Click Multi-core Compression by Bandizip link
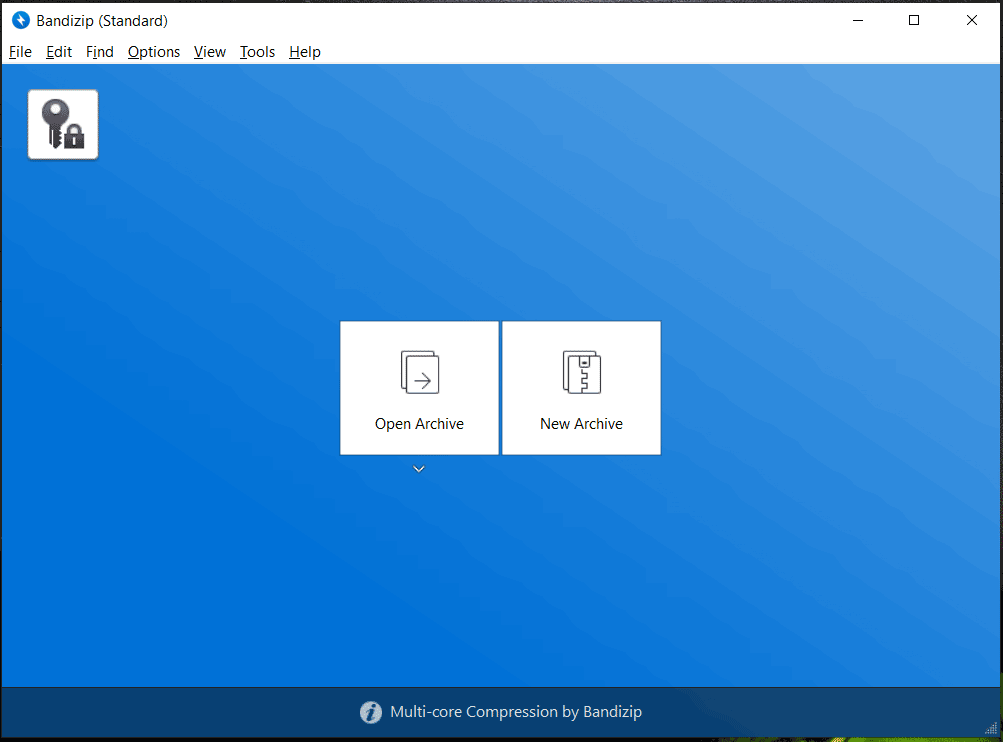Viewport: 1003px width, 742px height. pyautogui.click(x=516, y=712)
